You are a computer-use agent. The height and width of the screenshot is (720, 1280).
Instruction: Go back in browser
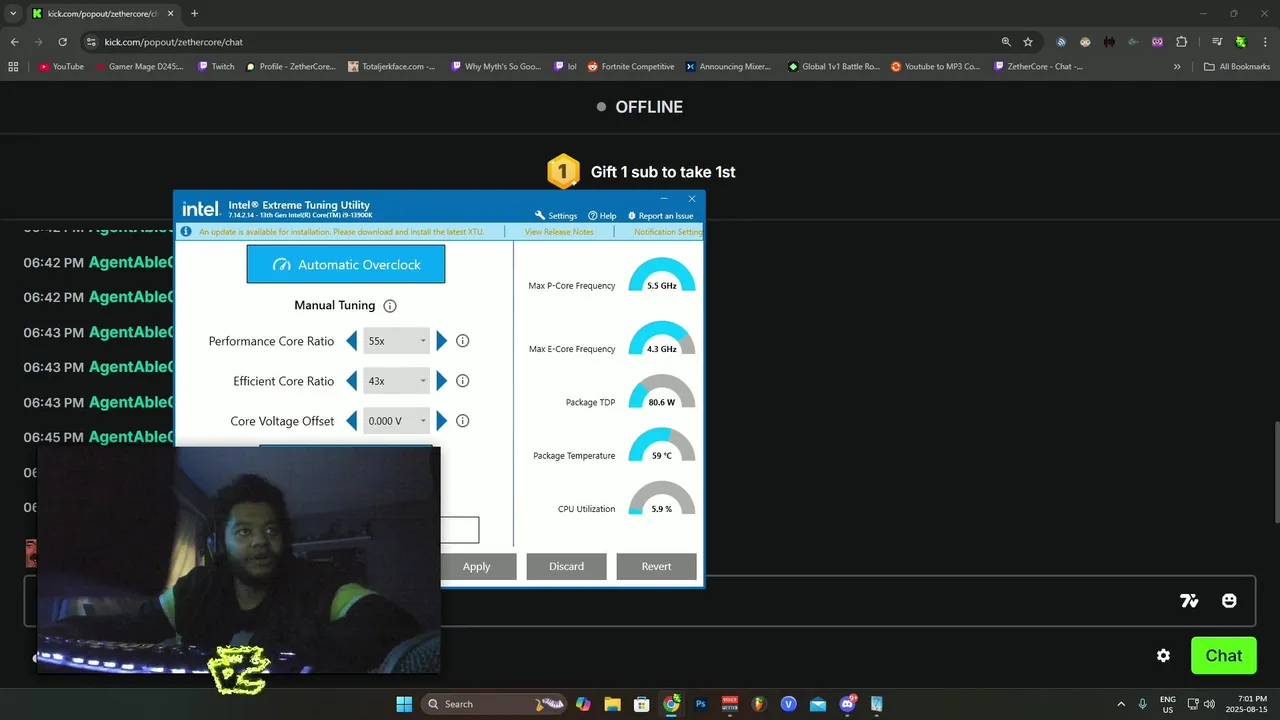point(14,42)
